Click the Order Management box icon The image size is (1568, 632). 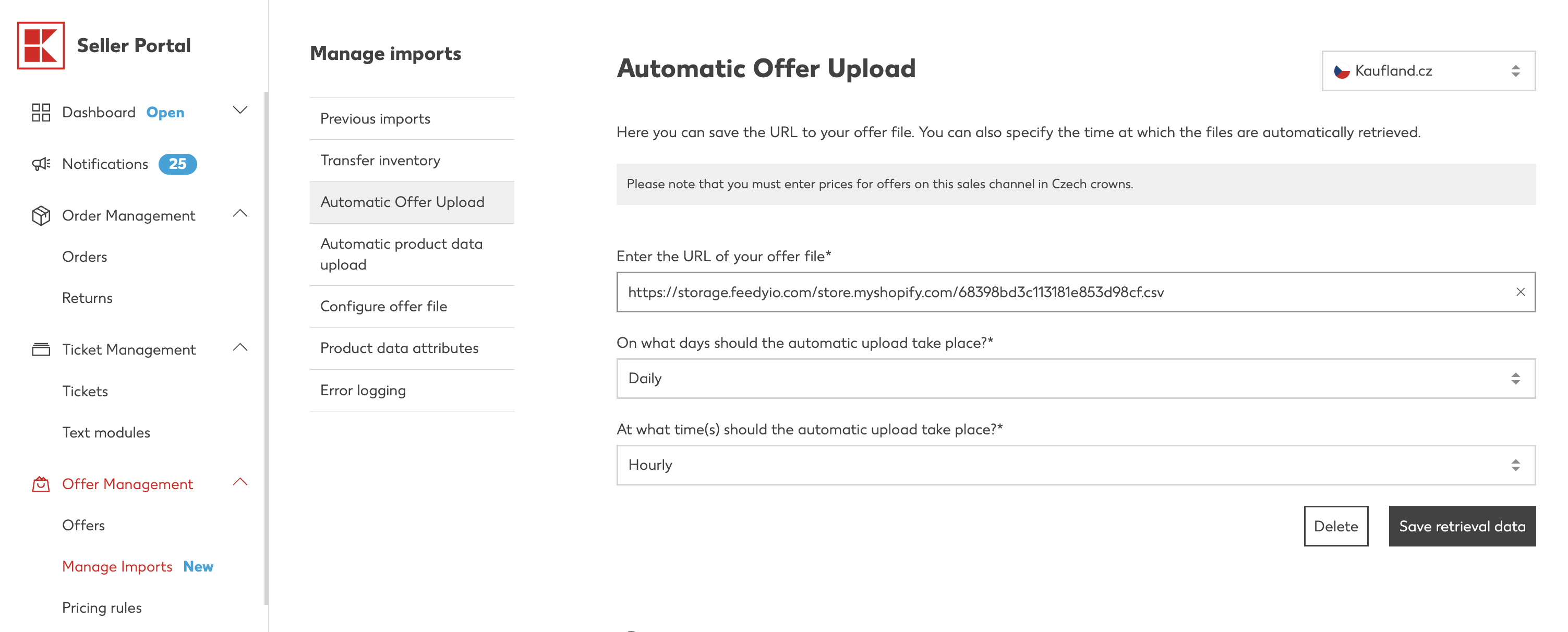tap(41, 216)
